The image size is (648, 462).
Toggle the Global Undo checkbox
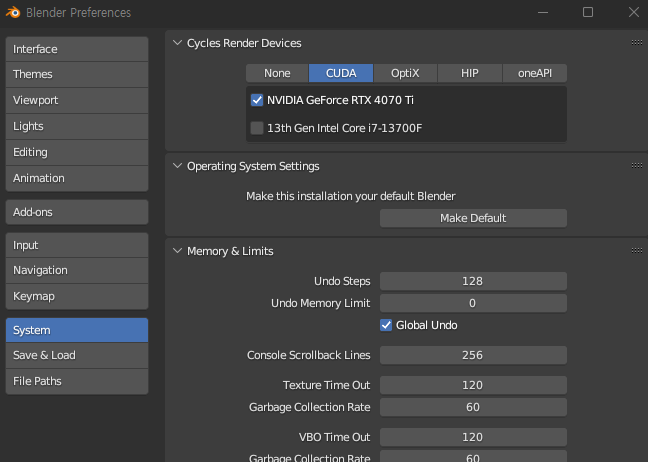click(x=386, y=325)
